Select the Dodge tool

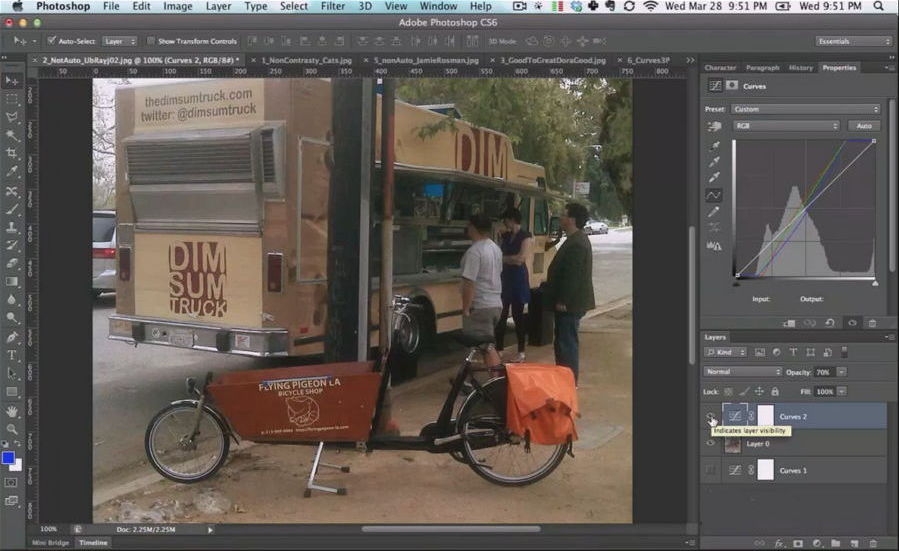[11, 317]
